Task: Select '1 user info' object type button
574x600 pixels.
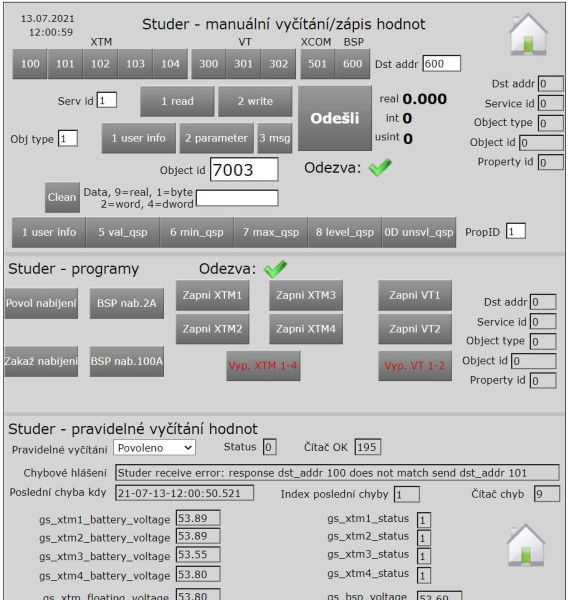Action: (x=139, y=138)
